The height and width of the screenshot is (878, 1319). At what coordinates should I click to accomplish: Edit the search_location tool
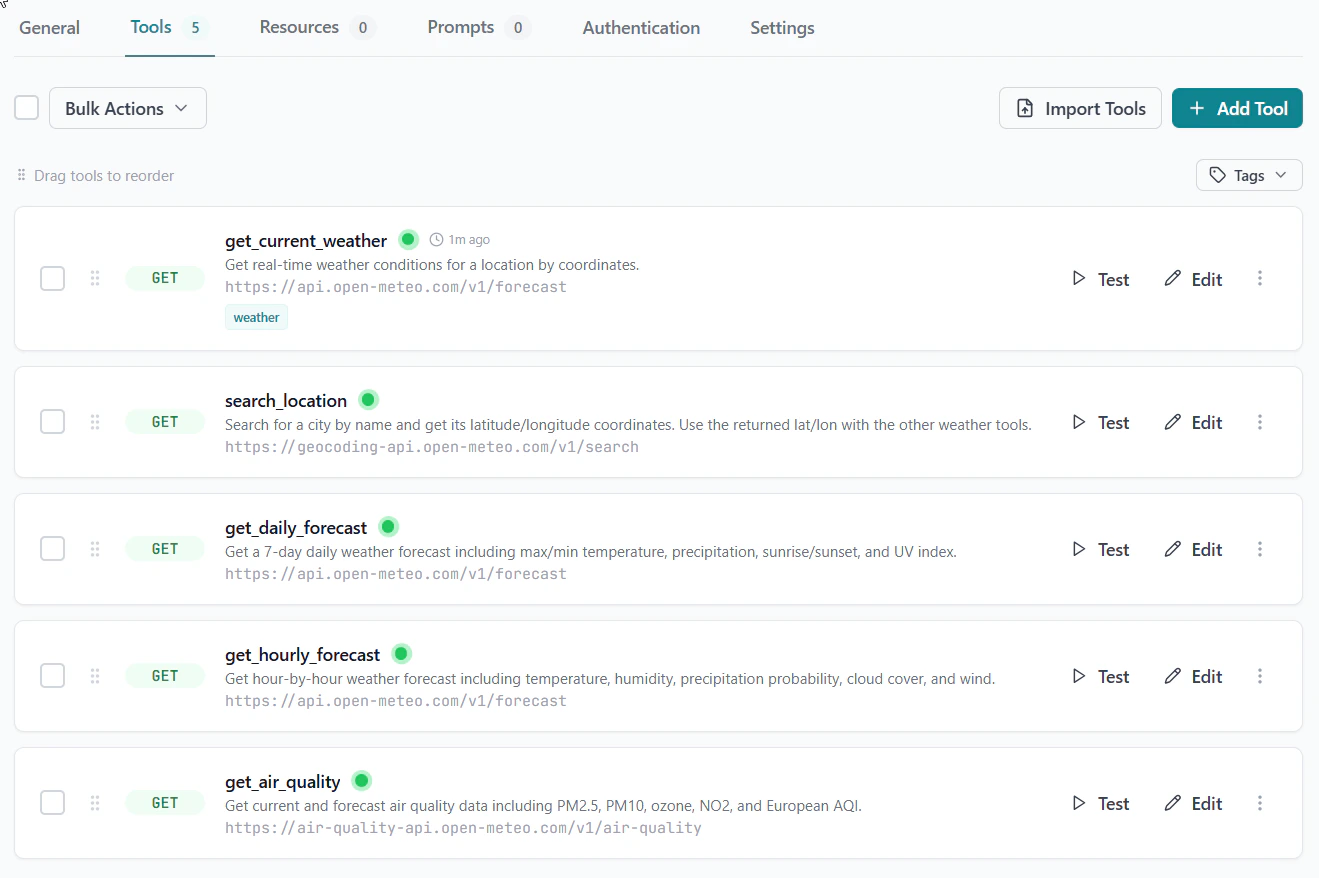pos(1193,422)
